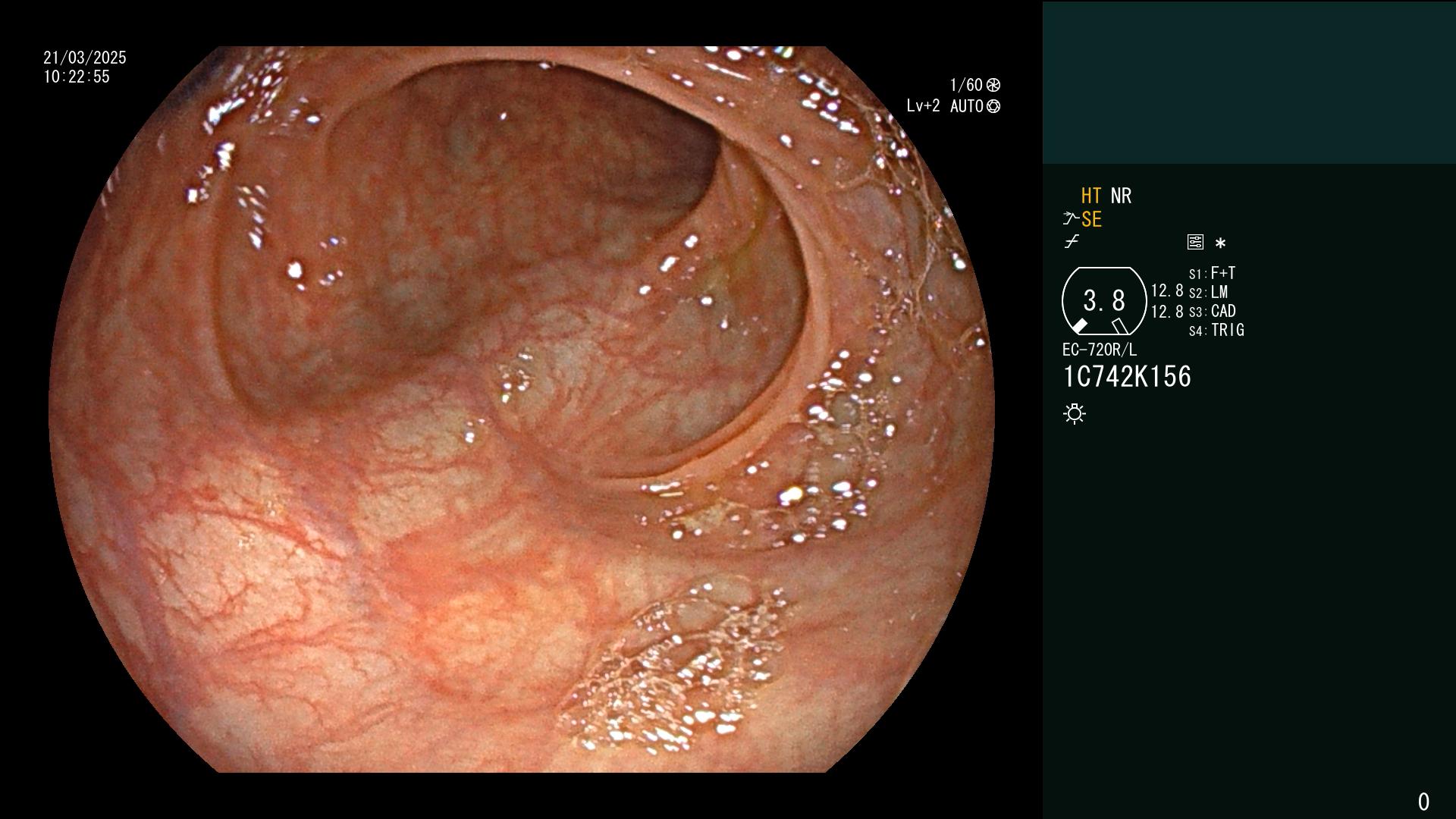Click the S3: CAD switch assignment
This screenshot has width=1456, height=819.
[1212, 311]
